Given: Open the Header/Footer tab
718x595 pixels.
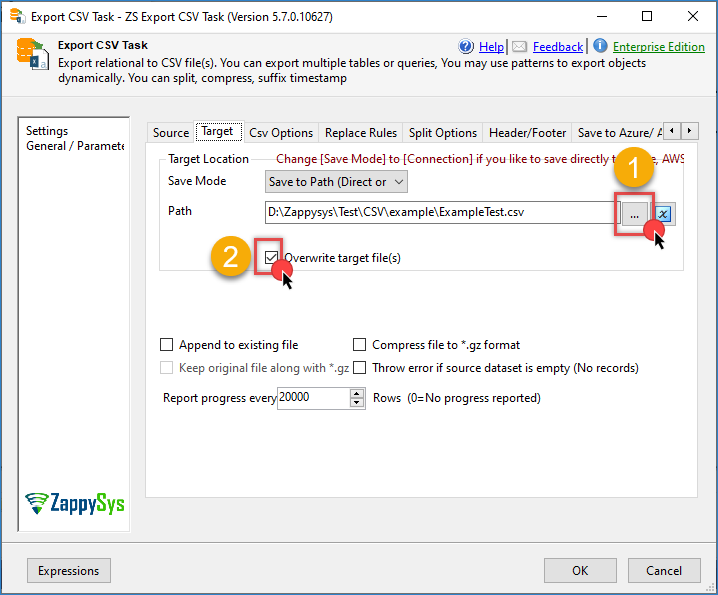Looking at the screenshot, I should tap(528, 133).
